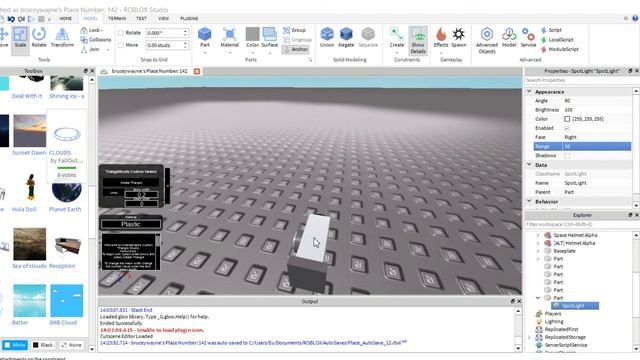This screenshot has width=640, height=360.
Task: Collapse the Behavior property section
Action: click(529, 201)
